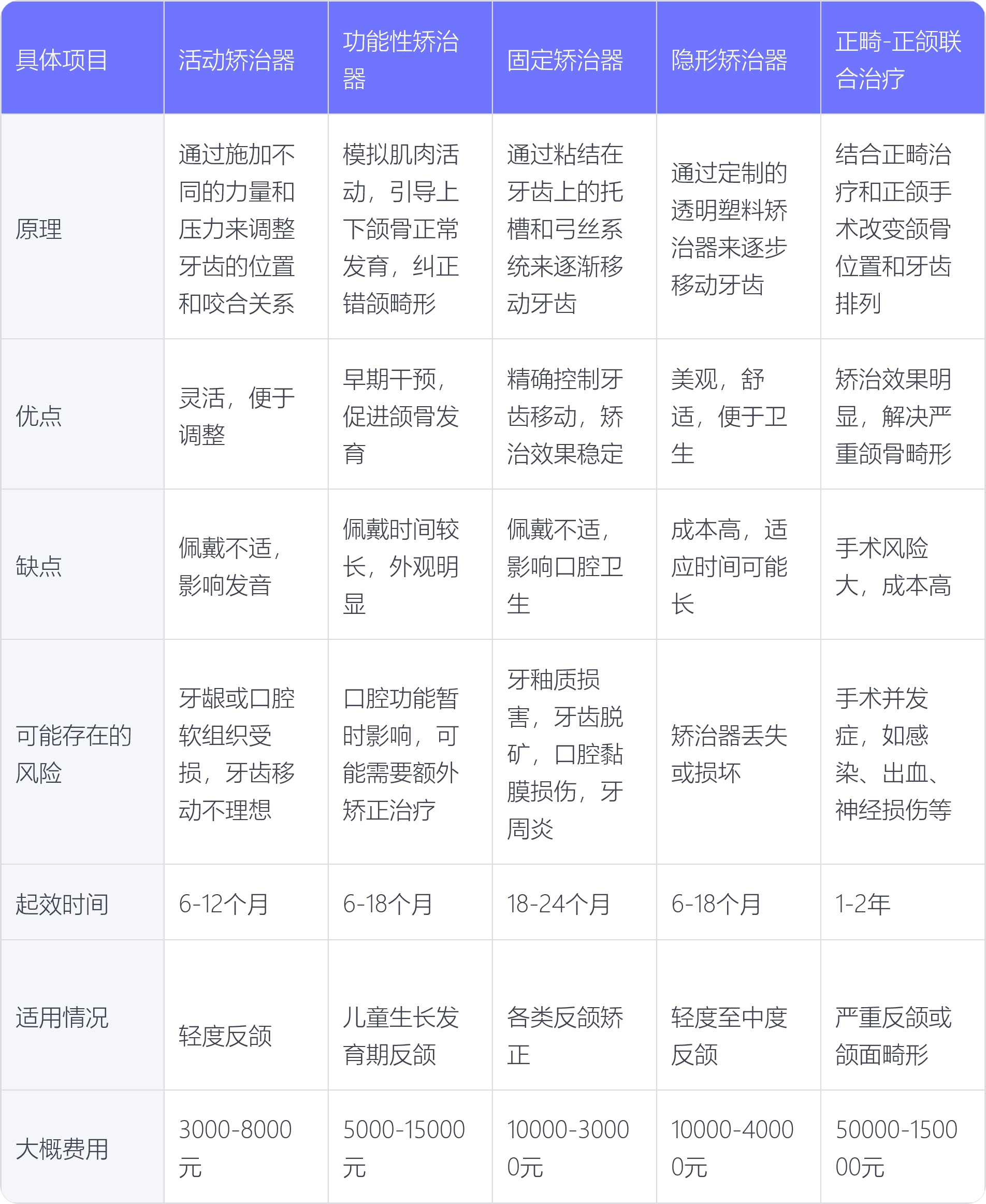Select cell starting 牙龈或口腔软组织
Image resolution: width=986 pixels, height=1204 pixels.
(x=246, y=752)
